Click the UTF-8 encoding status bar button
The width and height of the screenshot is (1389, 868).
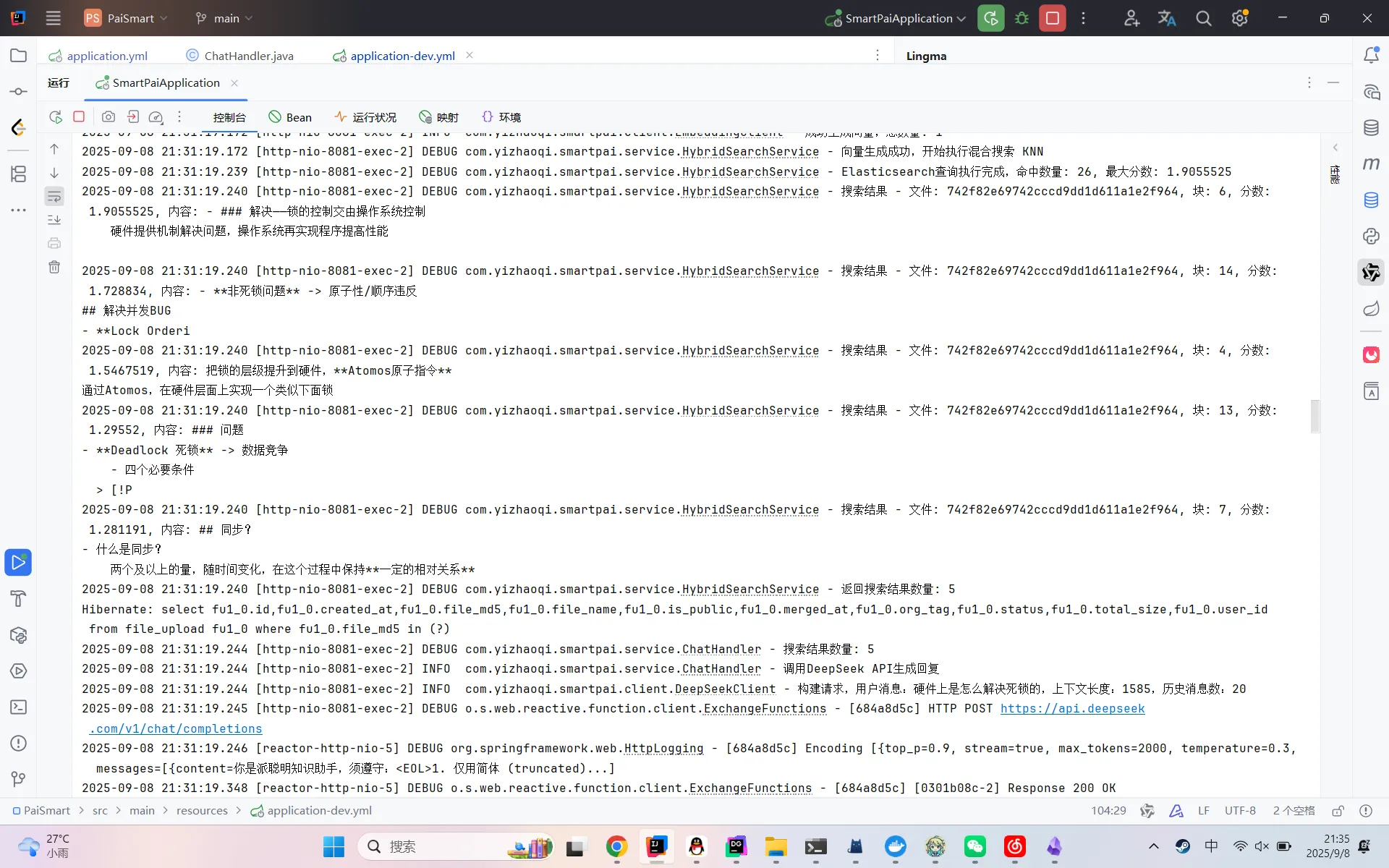(x=1240, y=811)
